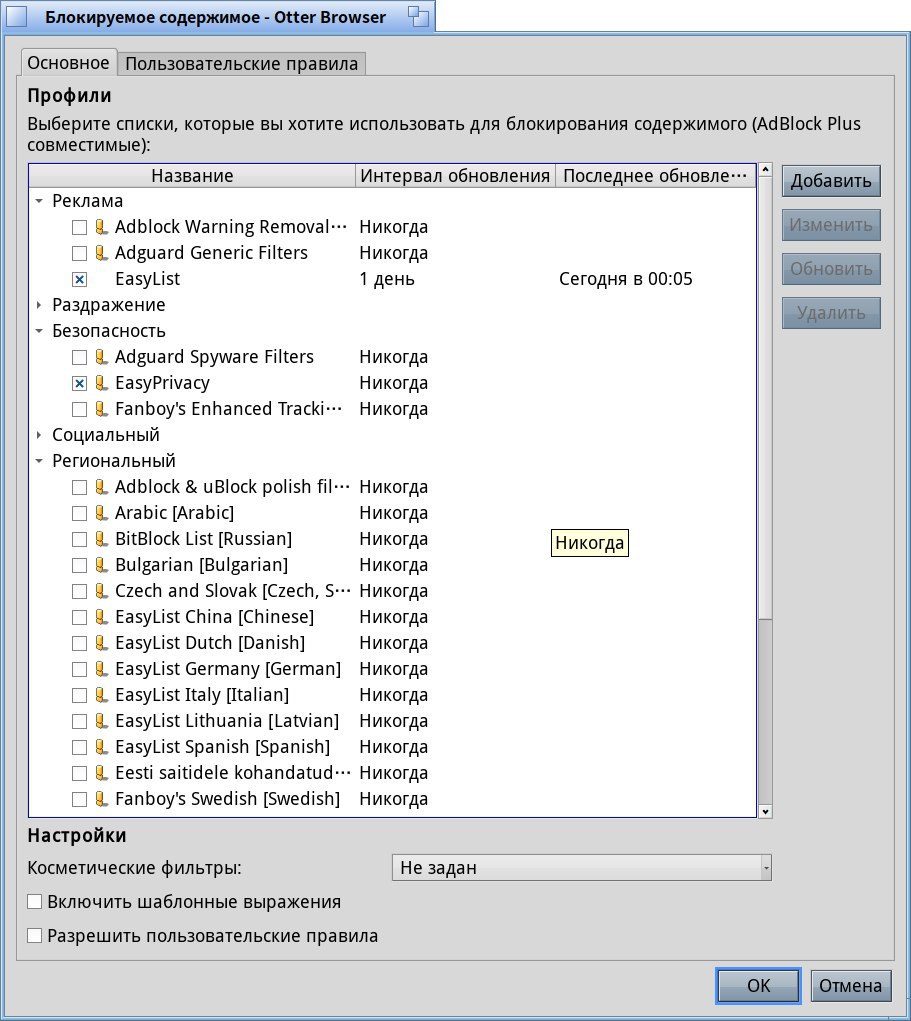Click the icon beside Czech and Slovak
This screenshot has height=1021, width=911.
101,591
